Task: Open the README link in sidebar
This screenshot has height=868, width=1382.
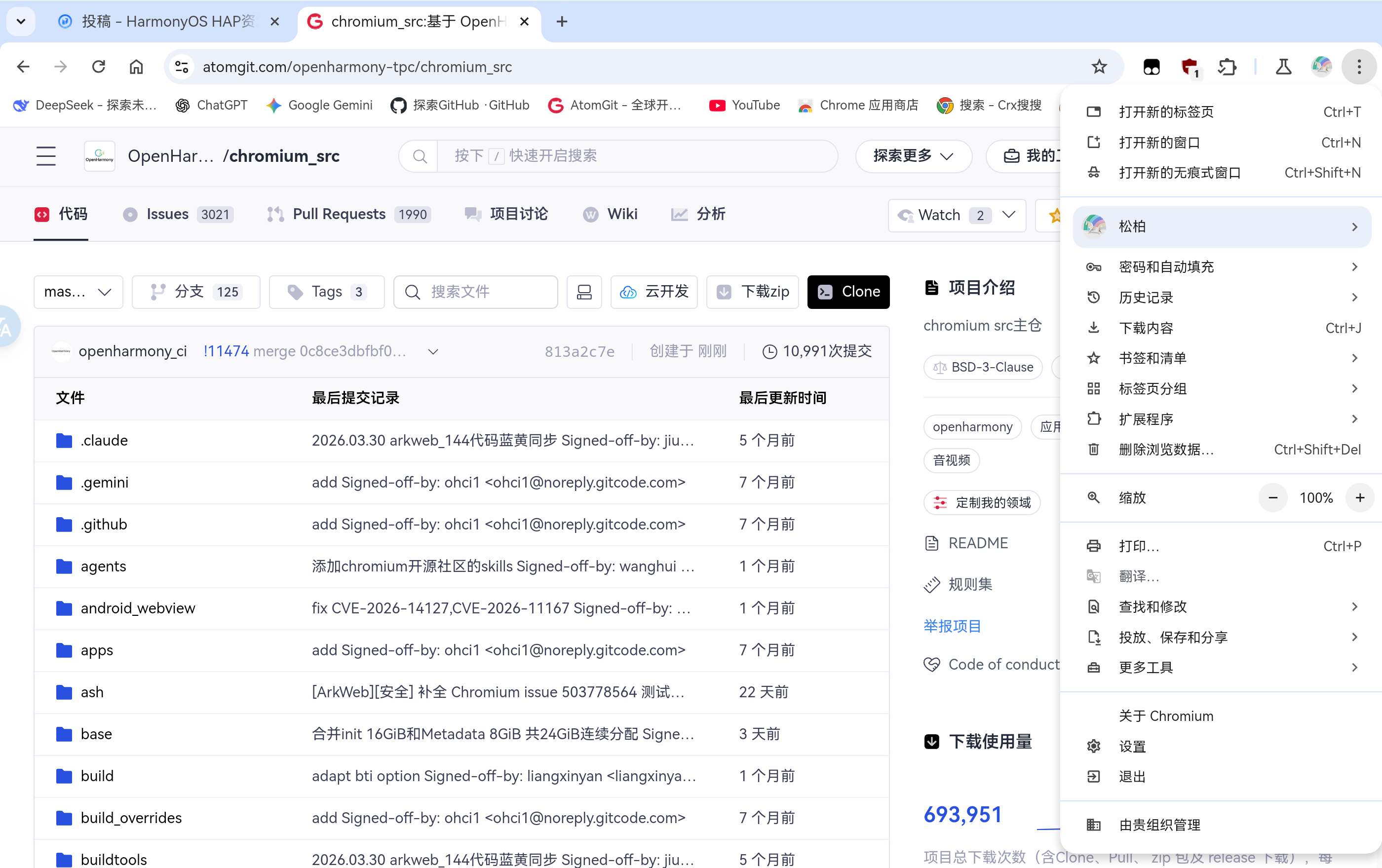Action: pos(966,543)
